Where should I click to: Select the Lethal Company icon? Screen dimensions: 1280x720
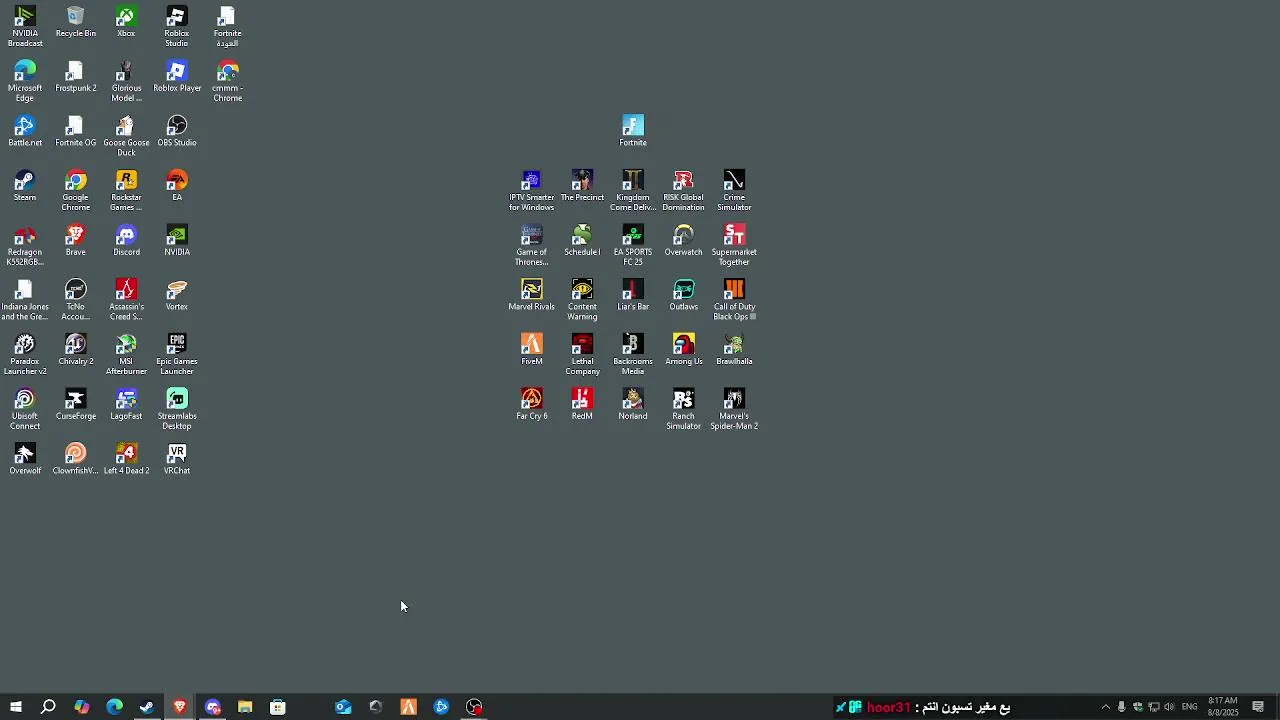tap(582, 355)
